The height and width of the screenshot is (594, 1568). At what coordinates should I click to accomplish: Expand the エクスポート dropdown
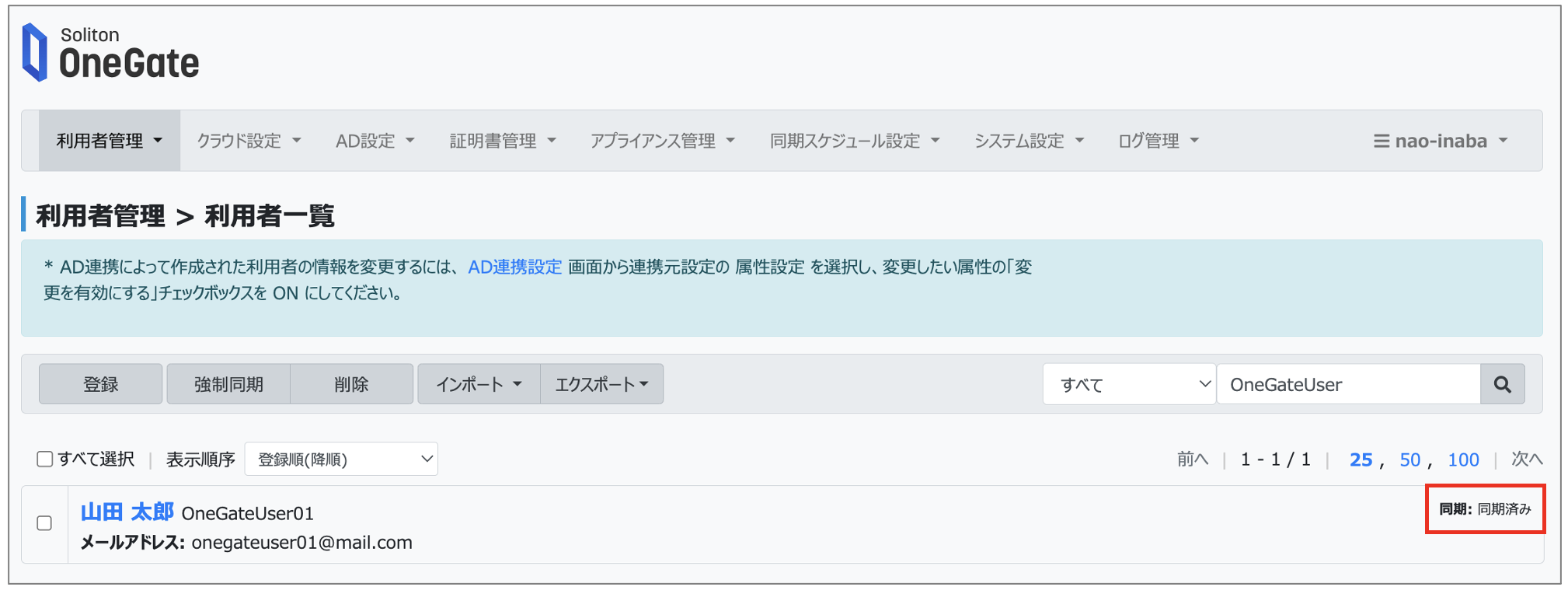coord(602,384)
